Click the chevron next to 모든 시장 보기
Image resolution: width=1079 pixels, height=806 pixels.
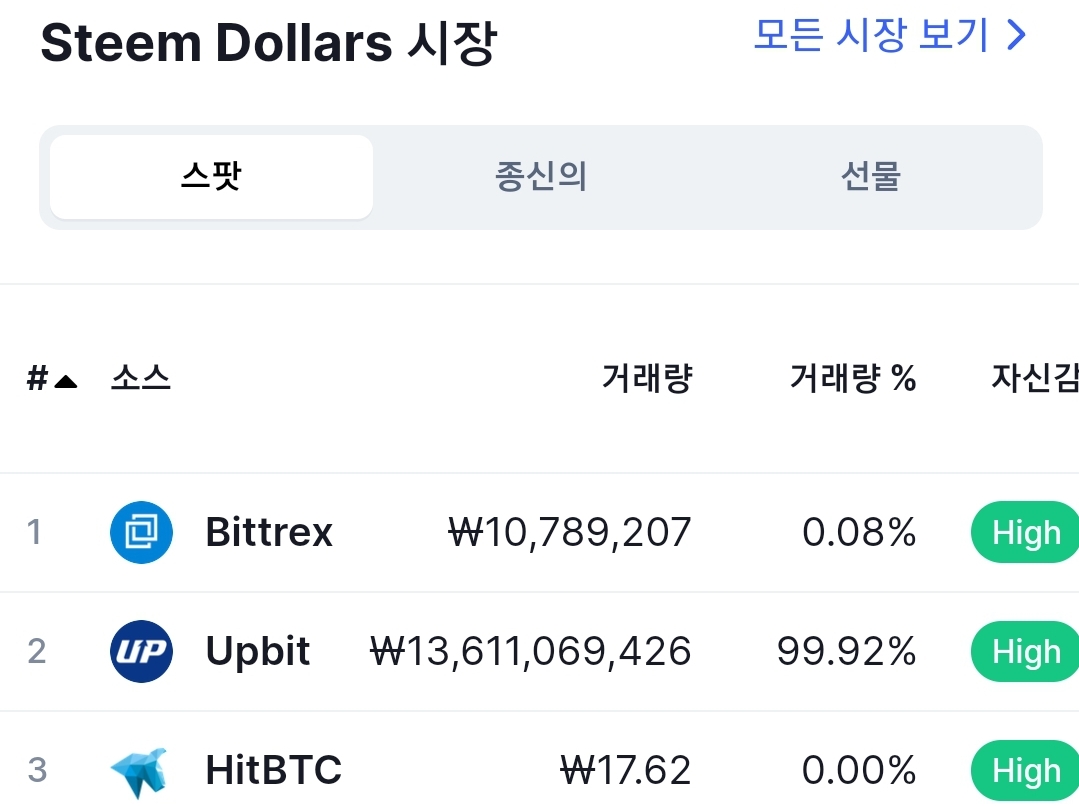pos(1016,34)
